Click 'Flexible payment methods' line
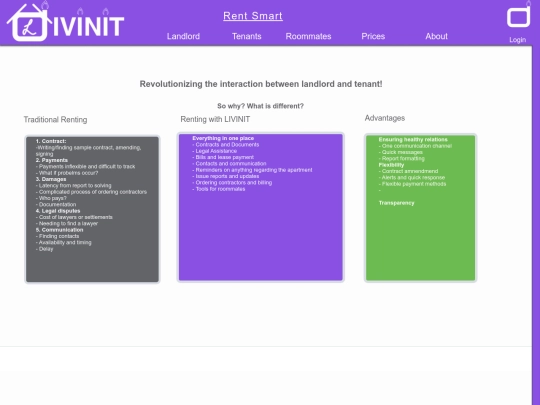 [412, 184]
